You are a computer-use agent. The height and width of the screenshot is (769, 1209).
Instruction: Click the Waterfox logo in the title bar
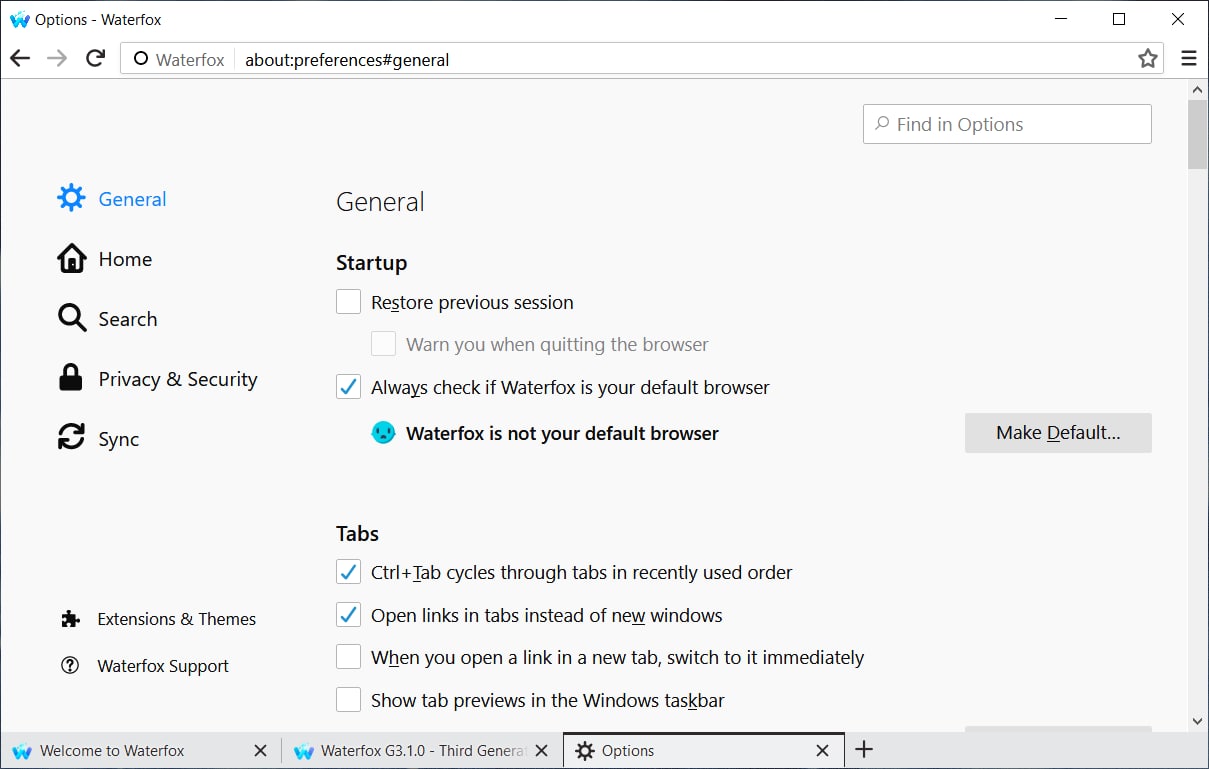pyautogui.click(x=20, y=19)
